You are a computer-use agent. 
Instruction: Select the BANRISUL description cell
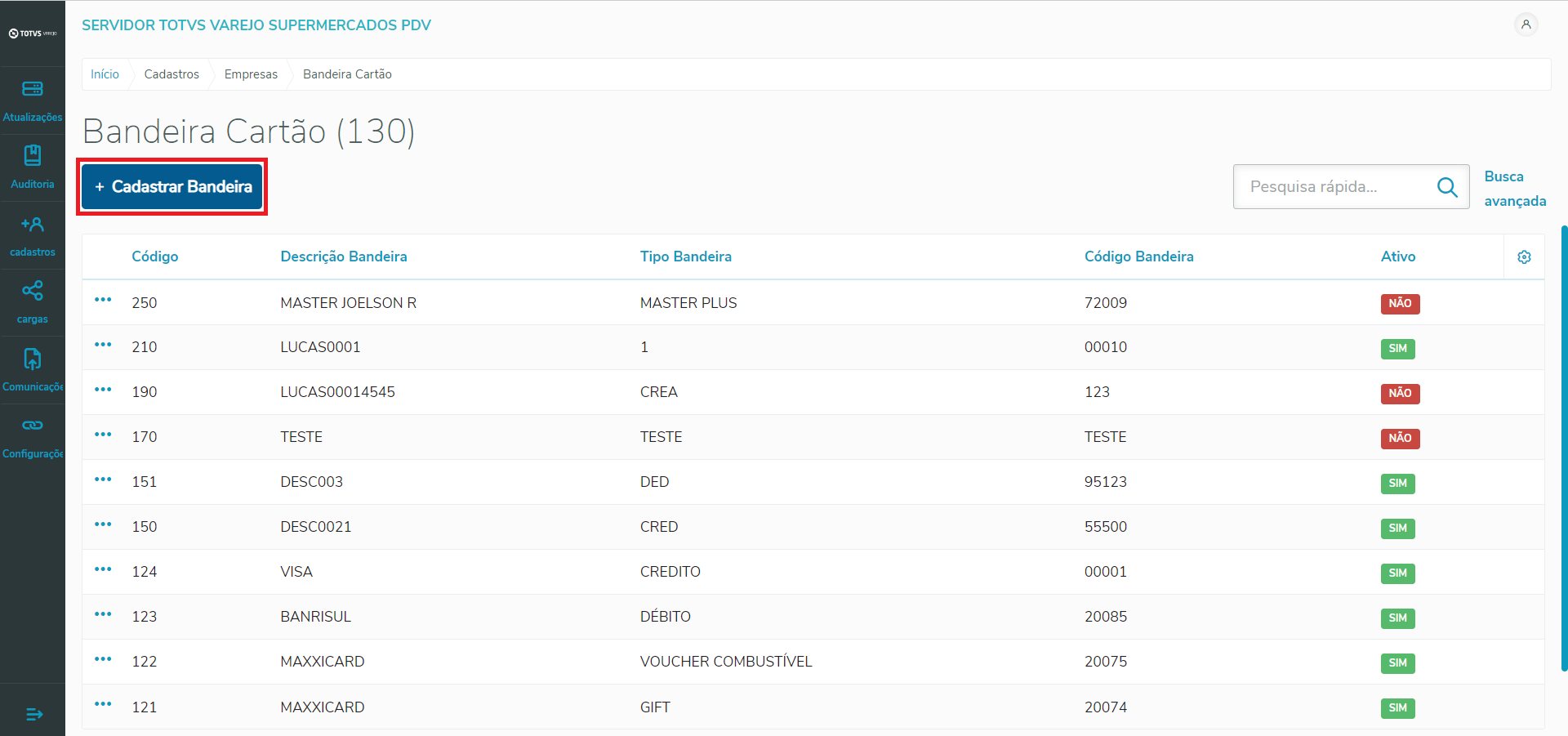coord(316,617)
